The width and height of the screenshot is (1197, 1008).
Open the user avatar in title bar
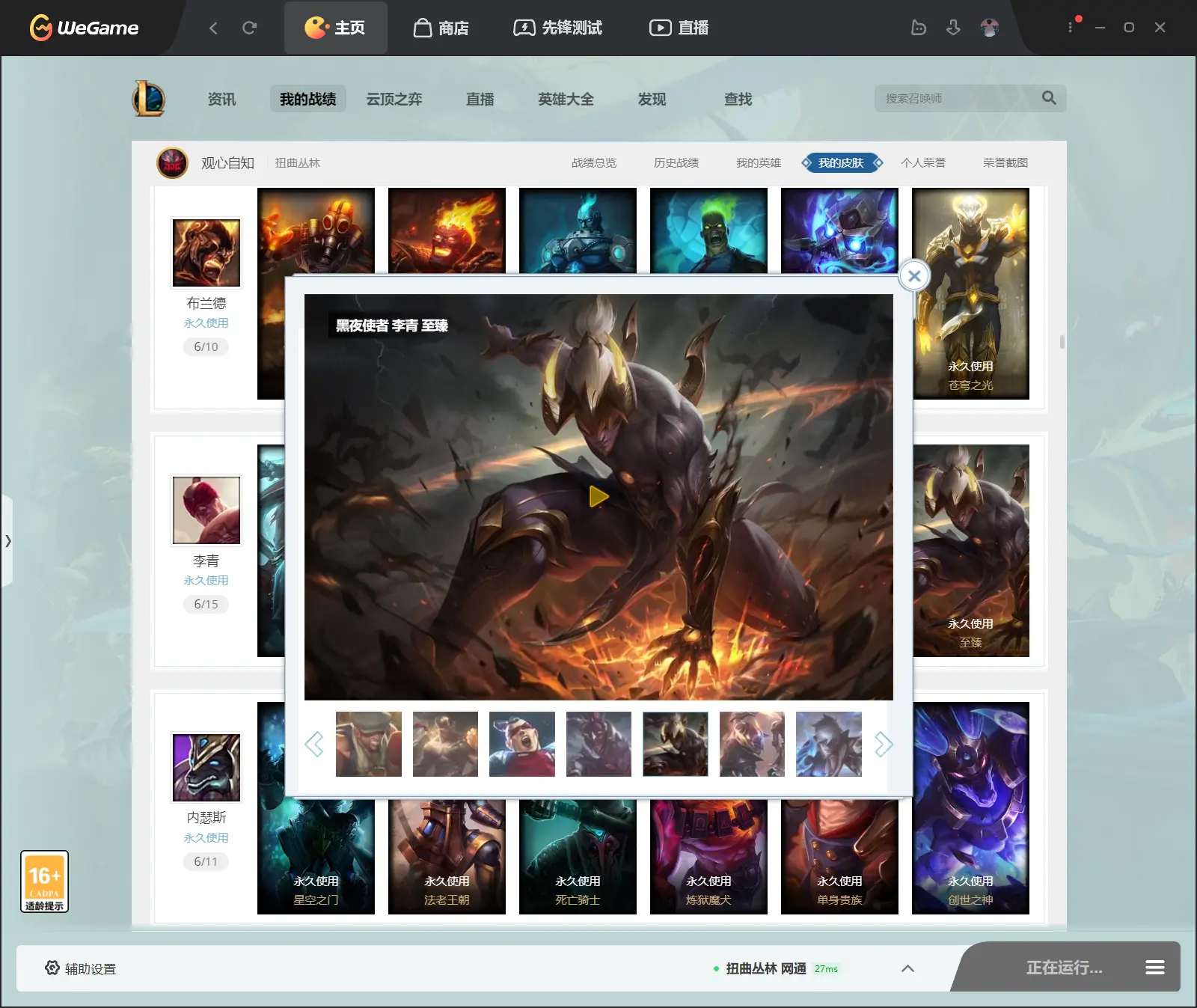coord(989,28)
